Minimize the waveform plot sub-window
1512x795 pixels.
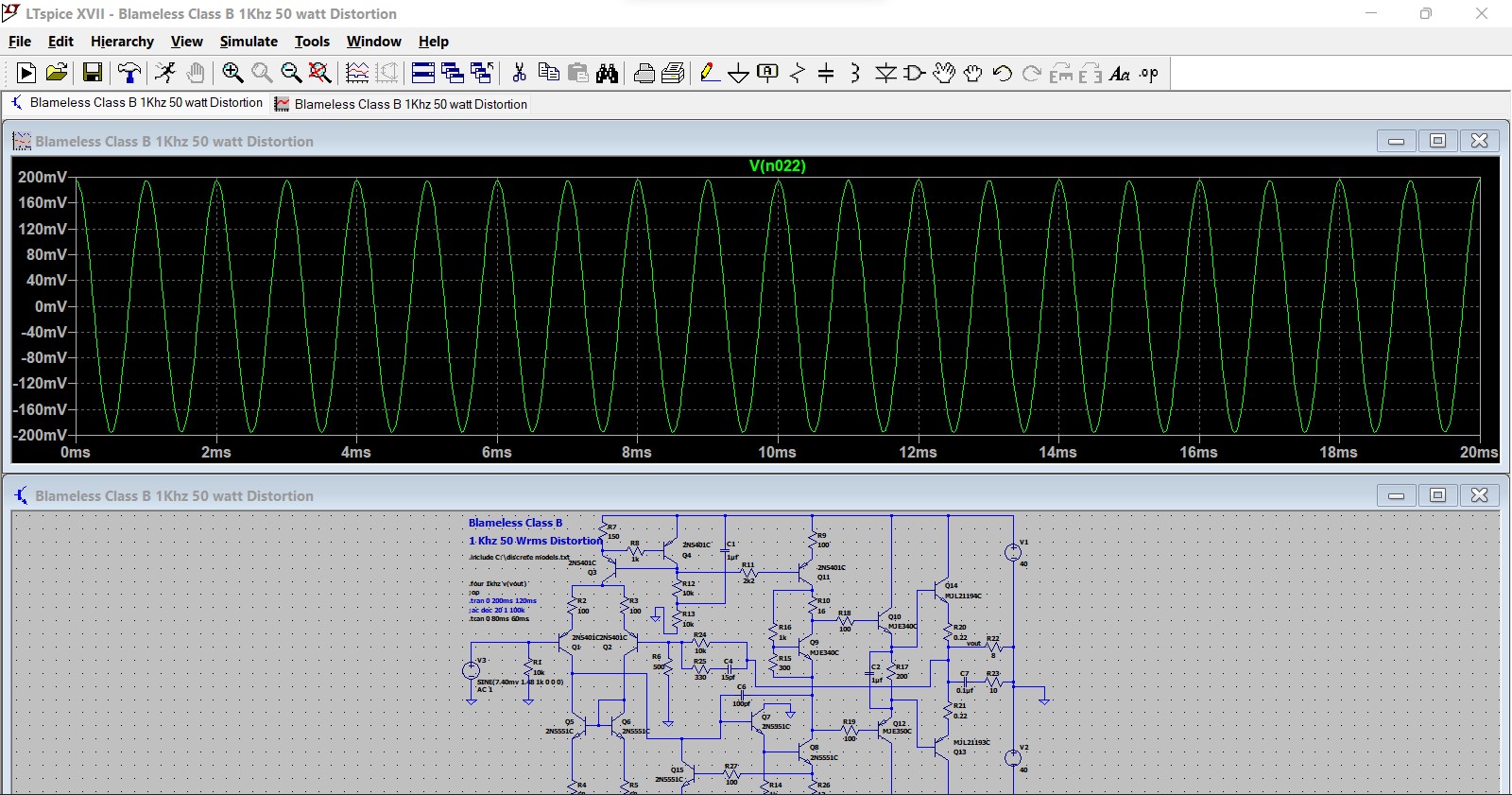1396,141
